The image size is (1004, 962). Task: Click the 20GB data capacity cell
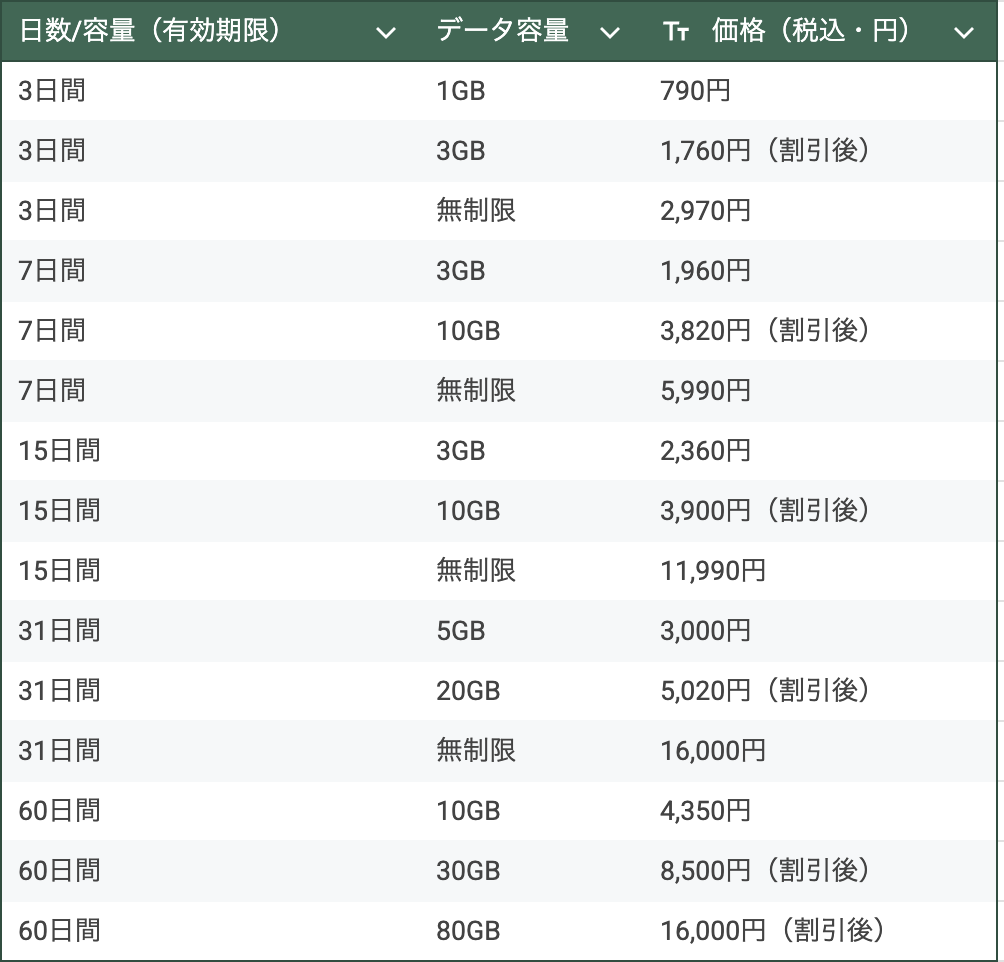click(468, 691)
